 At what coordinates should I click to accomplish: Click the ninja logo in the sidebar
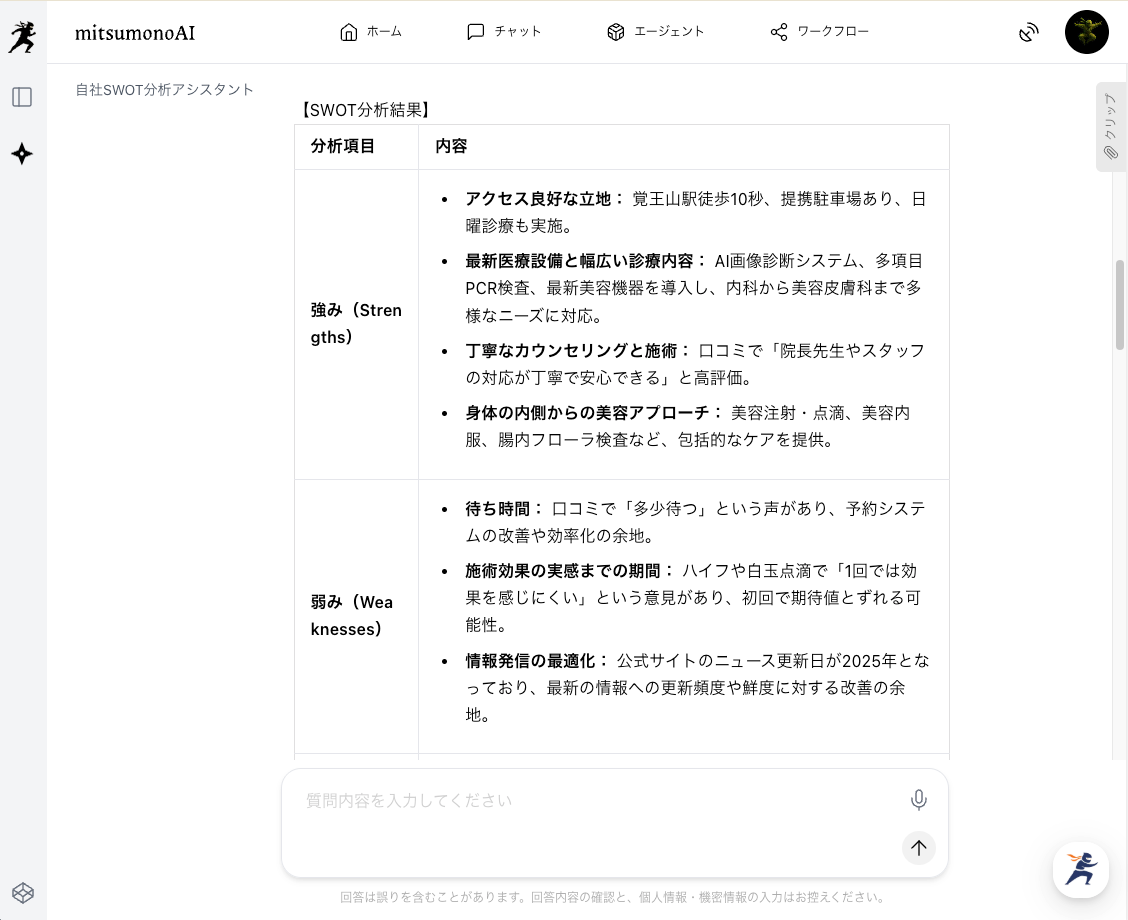click(22, 36)
